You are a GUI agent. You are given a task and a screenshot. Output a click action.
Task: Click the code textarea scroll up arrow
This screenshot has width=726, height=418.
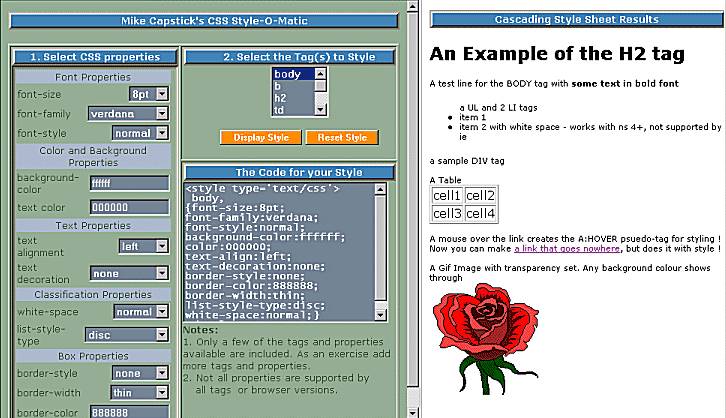click(x=380, y=189)
